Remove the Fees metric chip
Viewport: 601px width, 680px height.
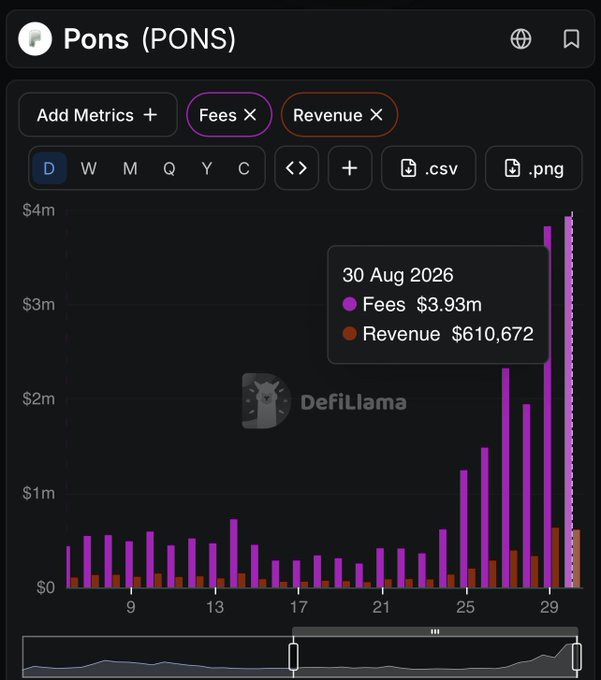[x=250, y=115]
